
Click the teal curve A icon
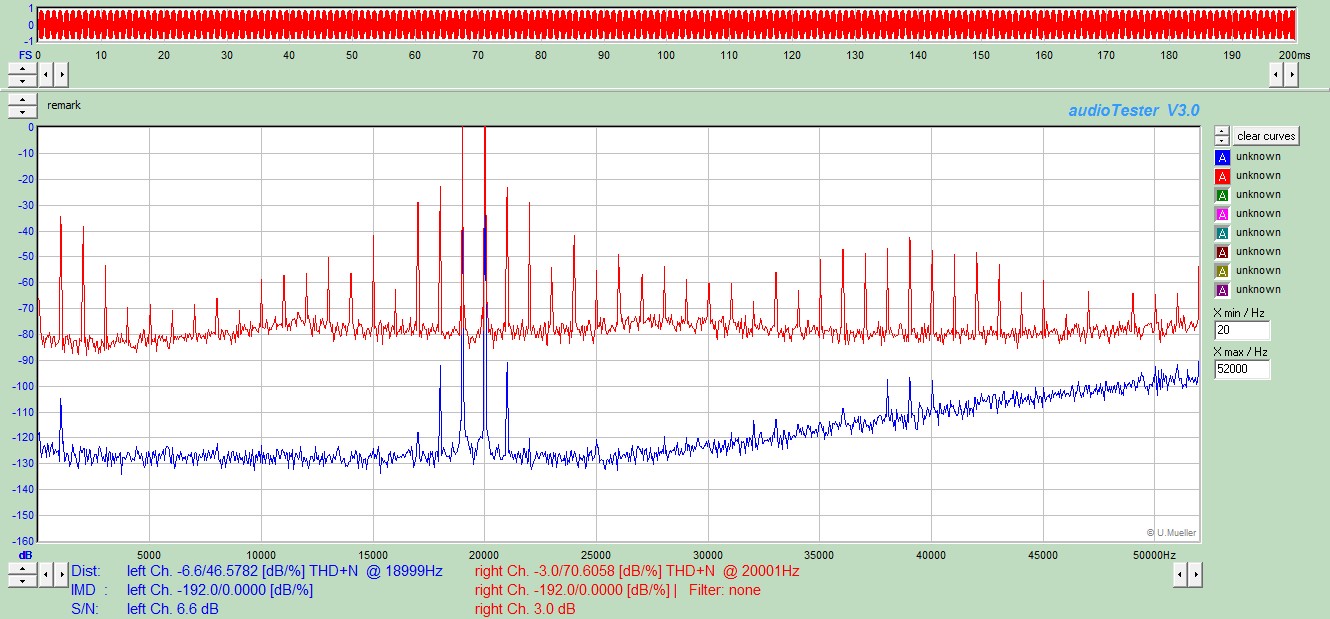(x=1222, y=233)
